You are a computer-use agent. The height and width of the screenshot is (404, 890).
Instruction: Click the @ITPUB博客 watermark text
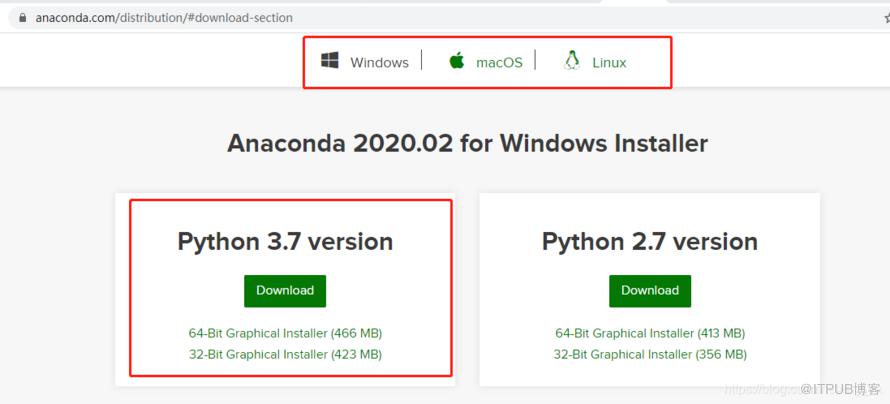click(841, 389)
